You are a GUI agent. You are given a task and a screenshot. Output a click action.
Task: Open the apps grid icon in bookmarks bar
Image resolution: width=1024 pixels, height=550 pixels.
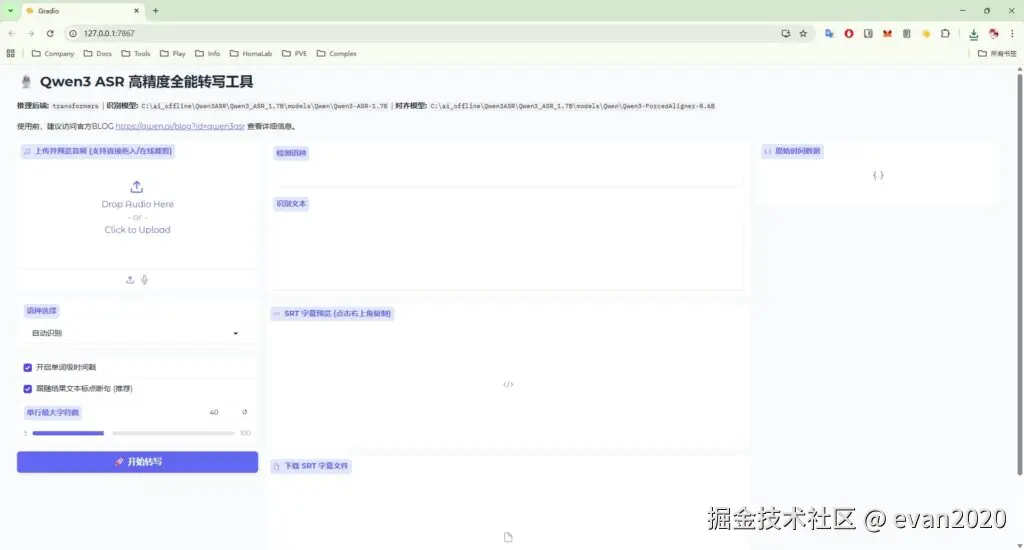point(10,54)
